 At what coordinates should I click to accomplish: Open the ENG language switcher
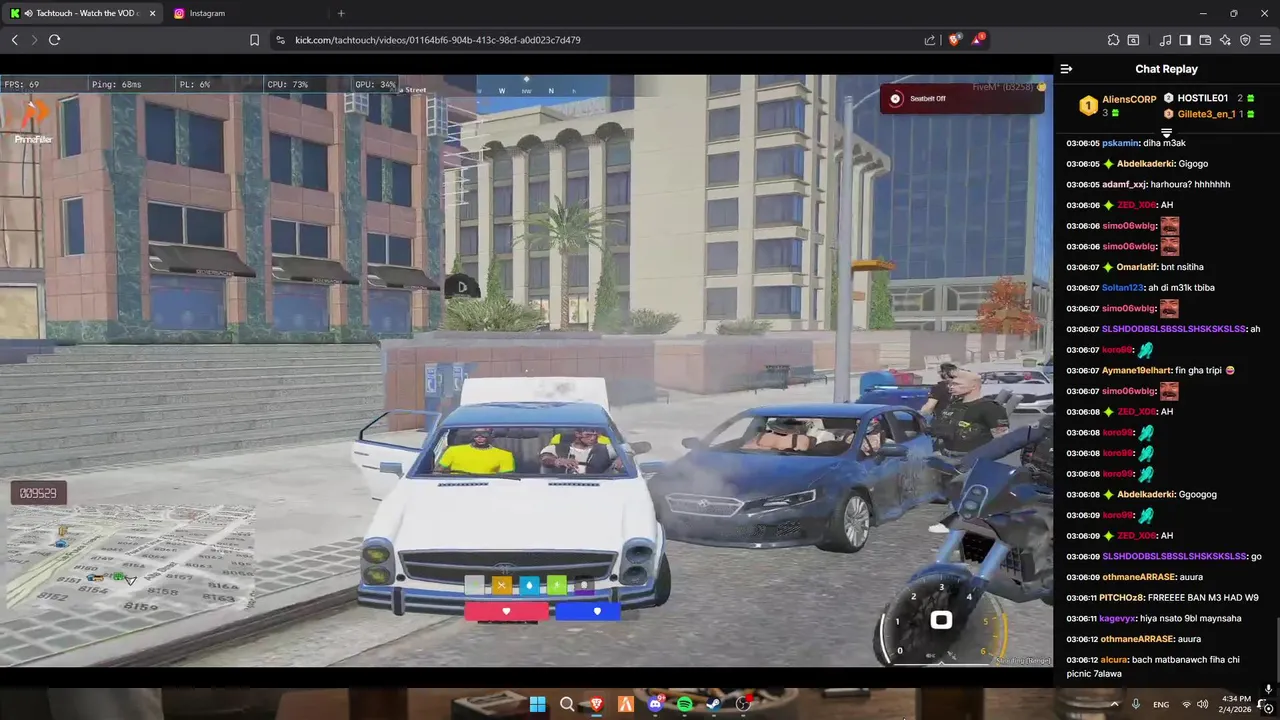tap(1161, 704)
